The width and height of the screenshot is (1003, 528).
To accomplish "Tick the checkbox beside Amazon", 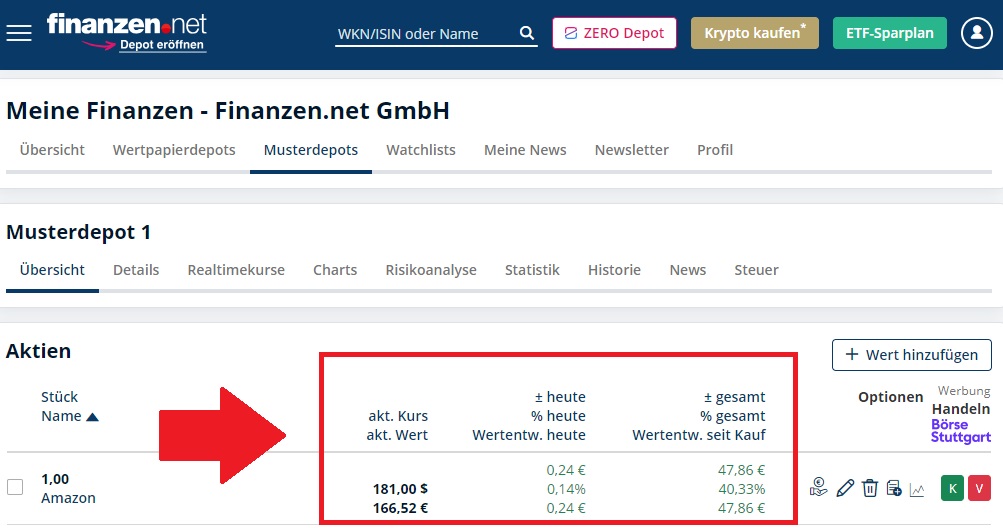I will pos(15,487).
